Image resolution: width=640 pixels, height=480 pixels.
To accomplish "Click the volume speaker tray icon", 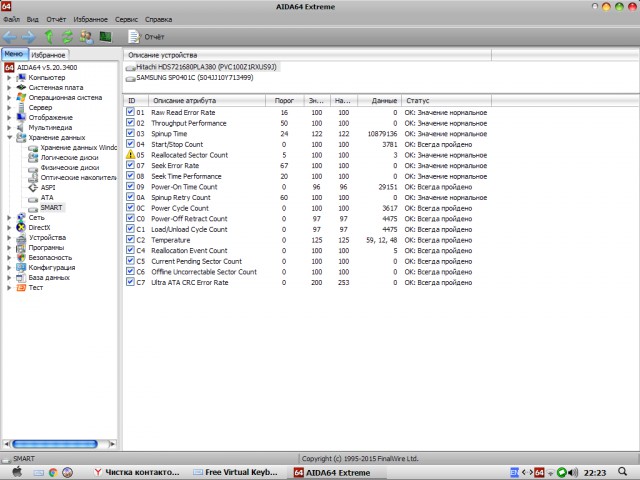I will click(x=573, y=473).
